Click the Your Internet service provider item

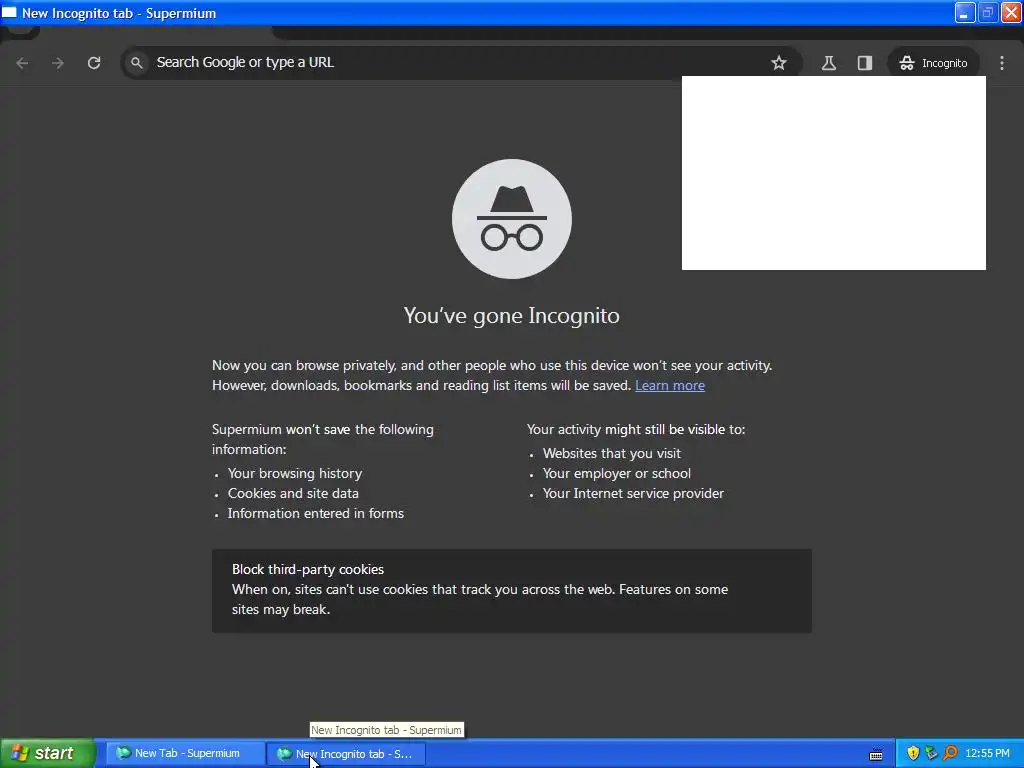click(x=633, y=493)
